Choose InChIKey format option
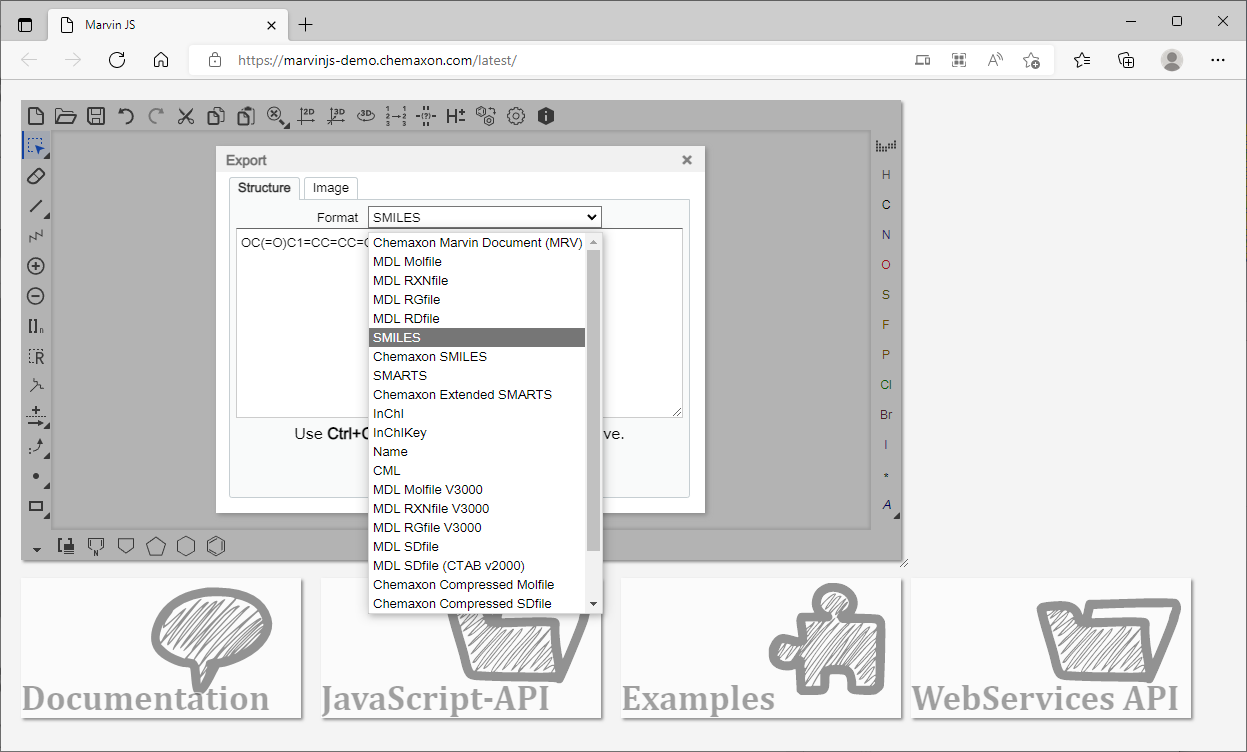This screenshot has height=752, width=1247. tap(477, 433)
